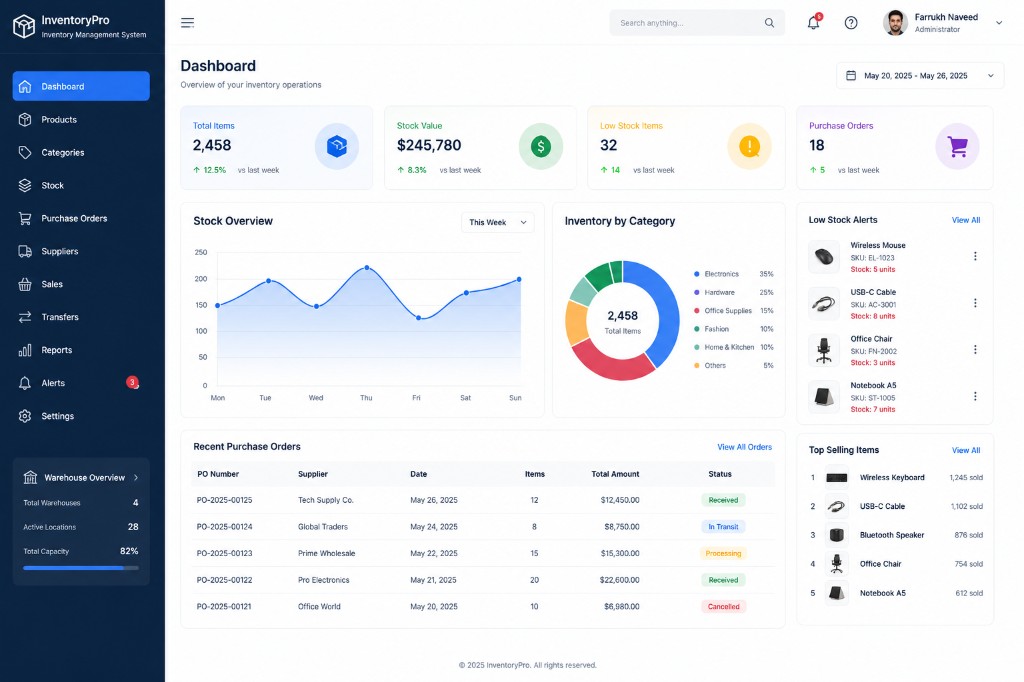Click the Low Stock Items warning icon
This screenshot has width=1024, height=682.
click(x=749, y=146)
